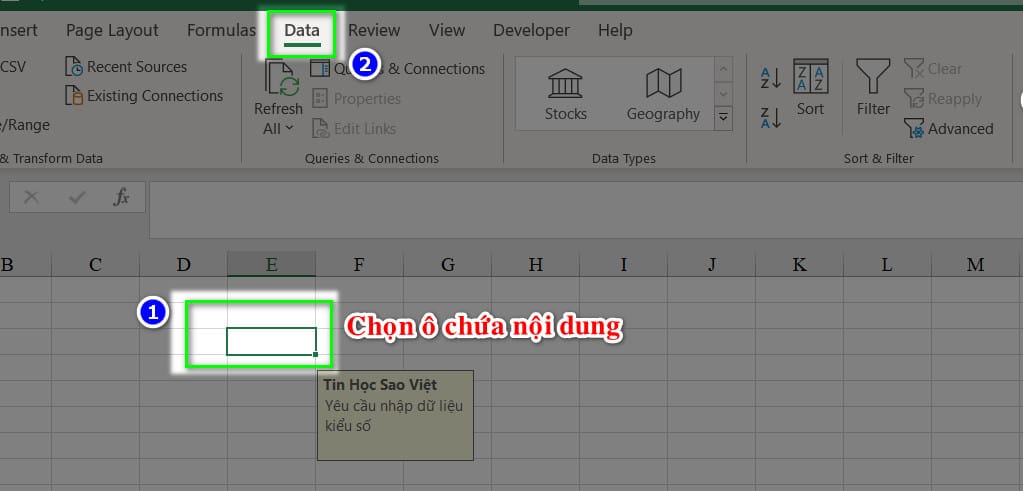The width and height of the screenshot is (1023, 491).
Task: Select column G header
Action: pos(448,264)
